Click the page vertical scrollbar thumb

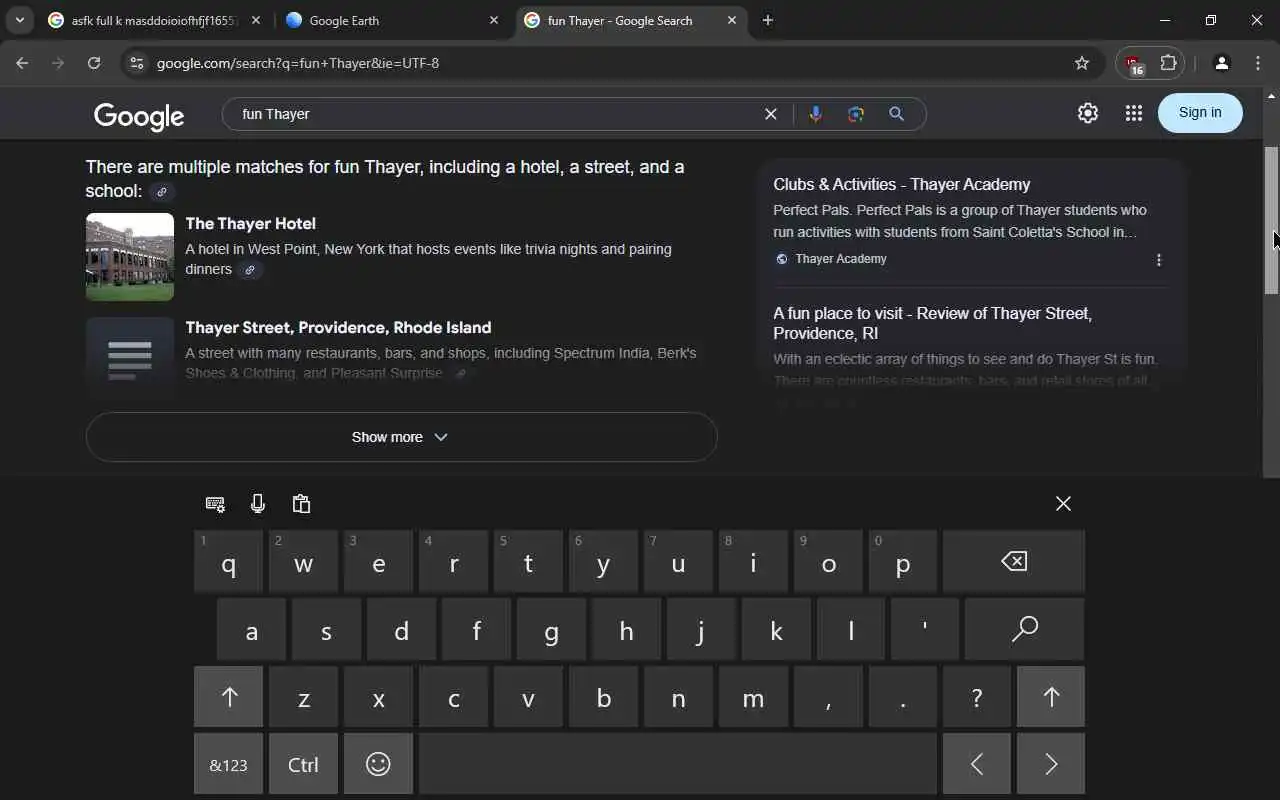[x=1271, y=220]
